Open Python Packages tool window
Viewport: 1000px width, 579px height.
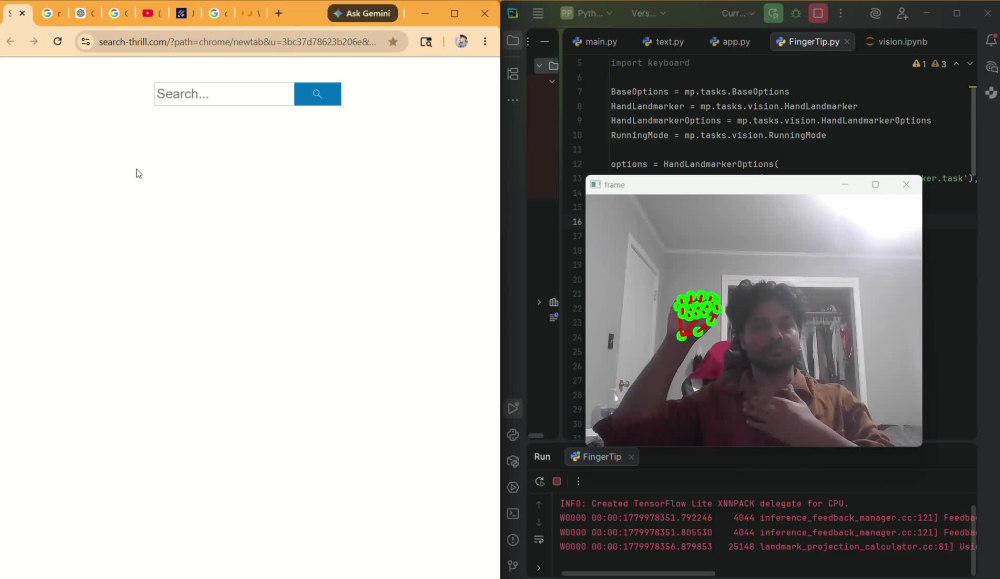(x=513, y=461)
